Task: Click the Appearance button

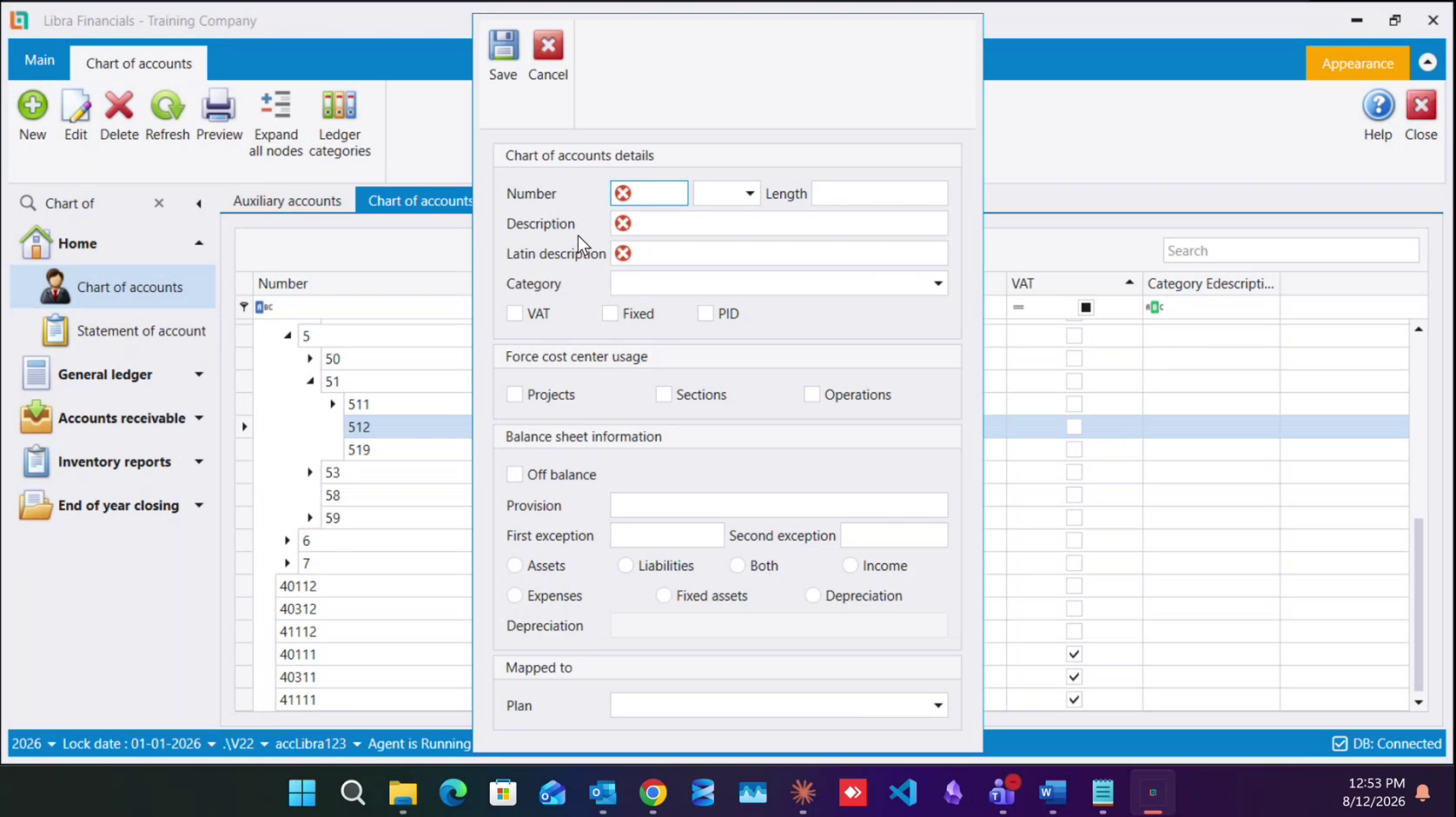Action: tap(1357, 63)
